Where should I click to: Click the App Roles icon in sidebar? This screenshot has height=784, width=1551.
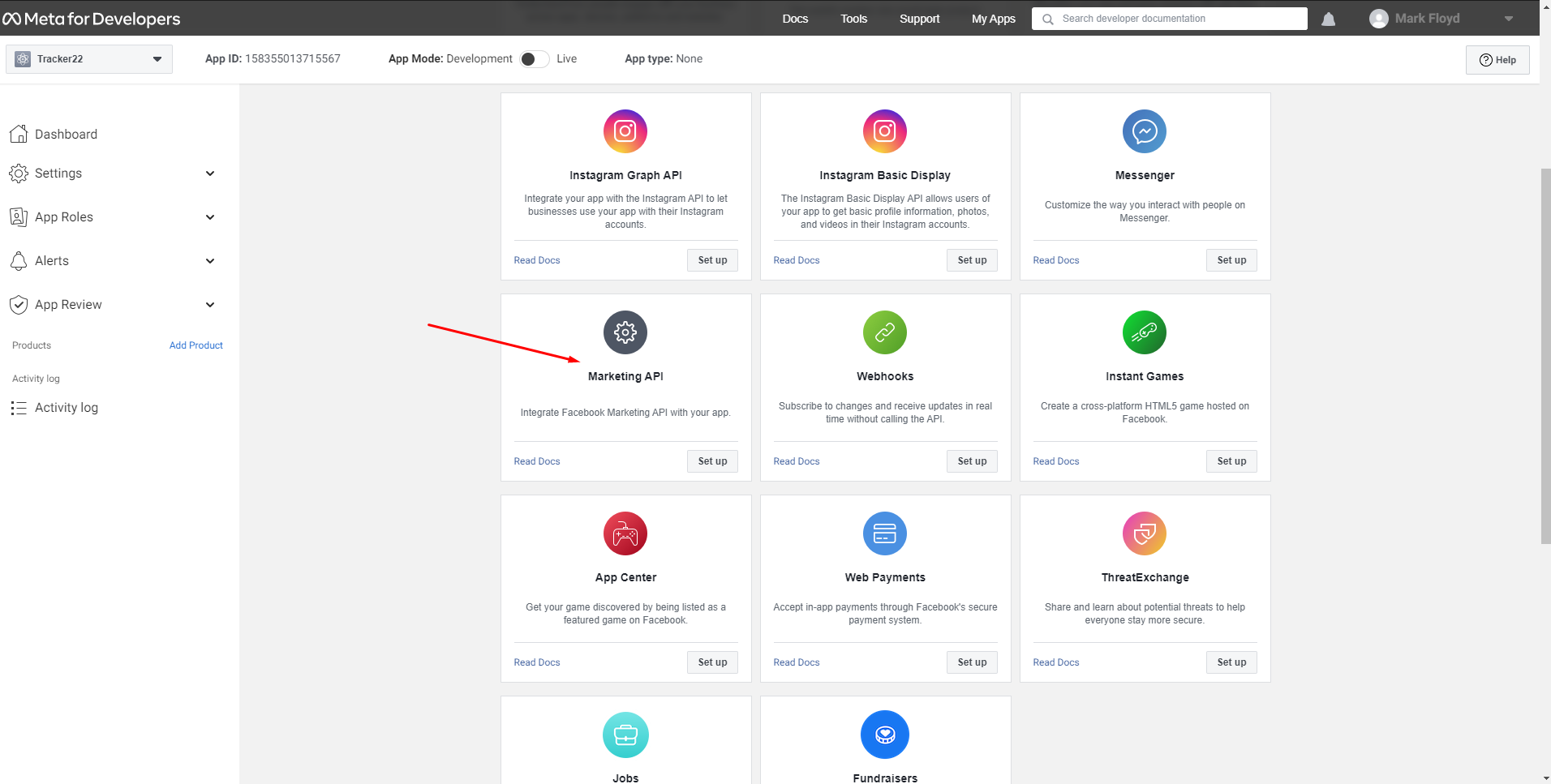coord(19,216)
